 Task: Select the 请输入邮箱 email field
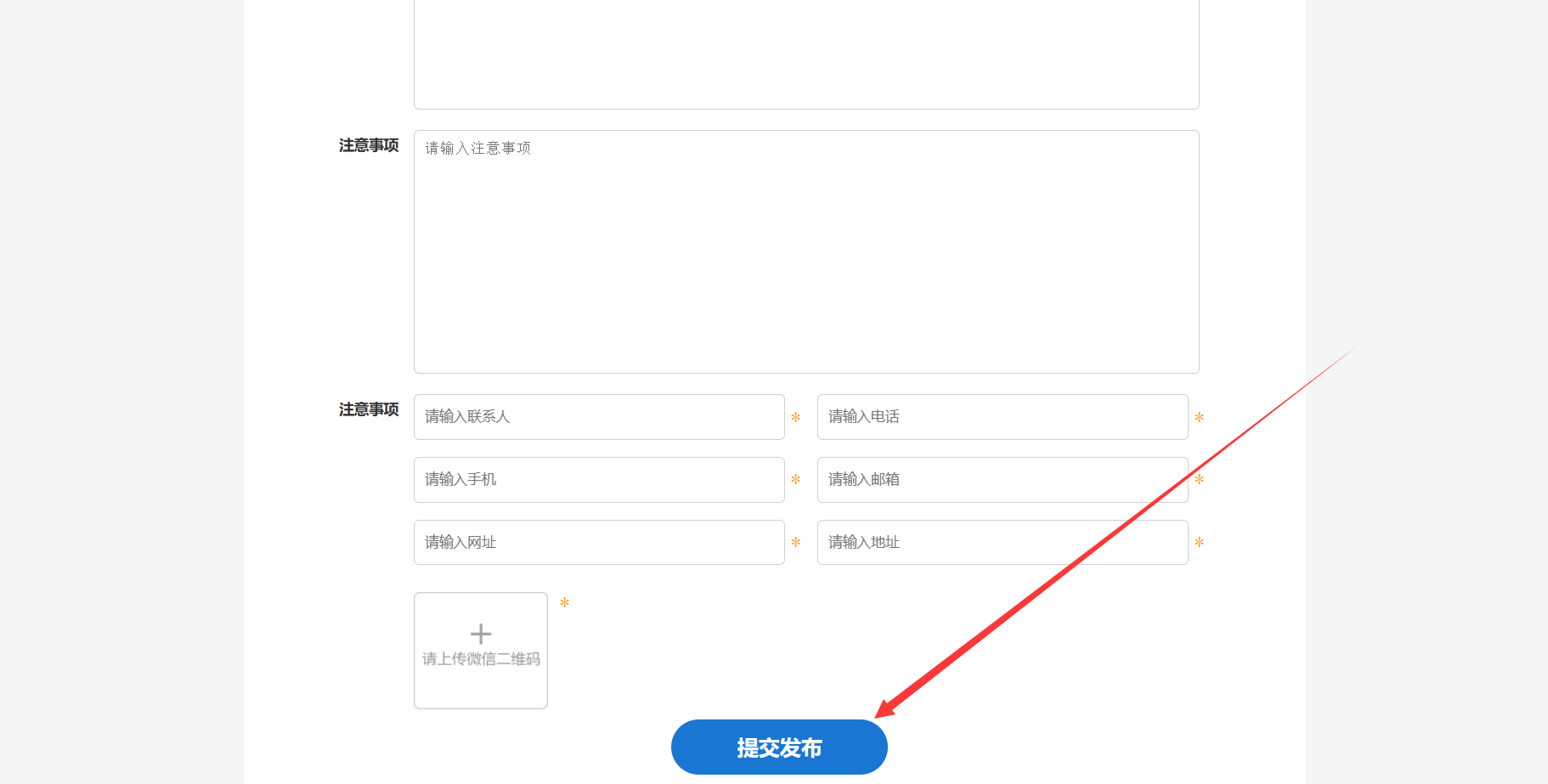[x=1003, y=480]
